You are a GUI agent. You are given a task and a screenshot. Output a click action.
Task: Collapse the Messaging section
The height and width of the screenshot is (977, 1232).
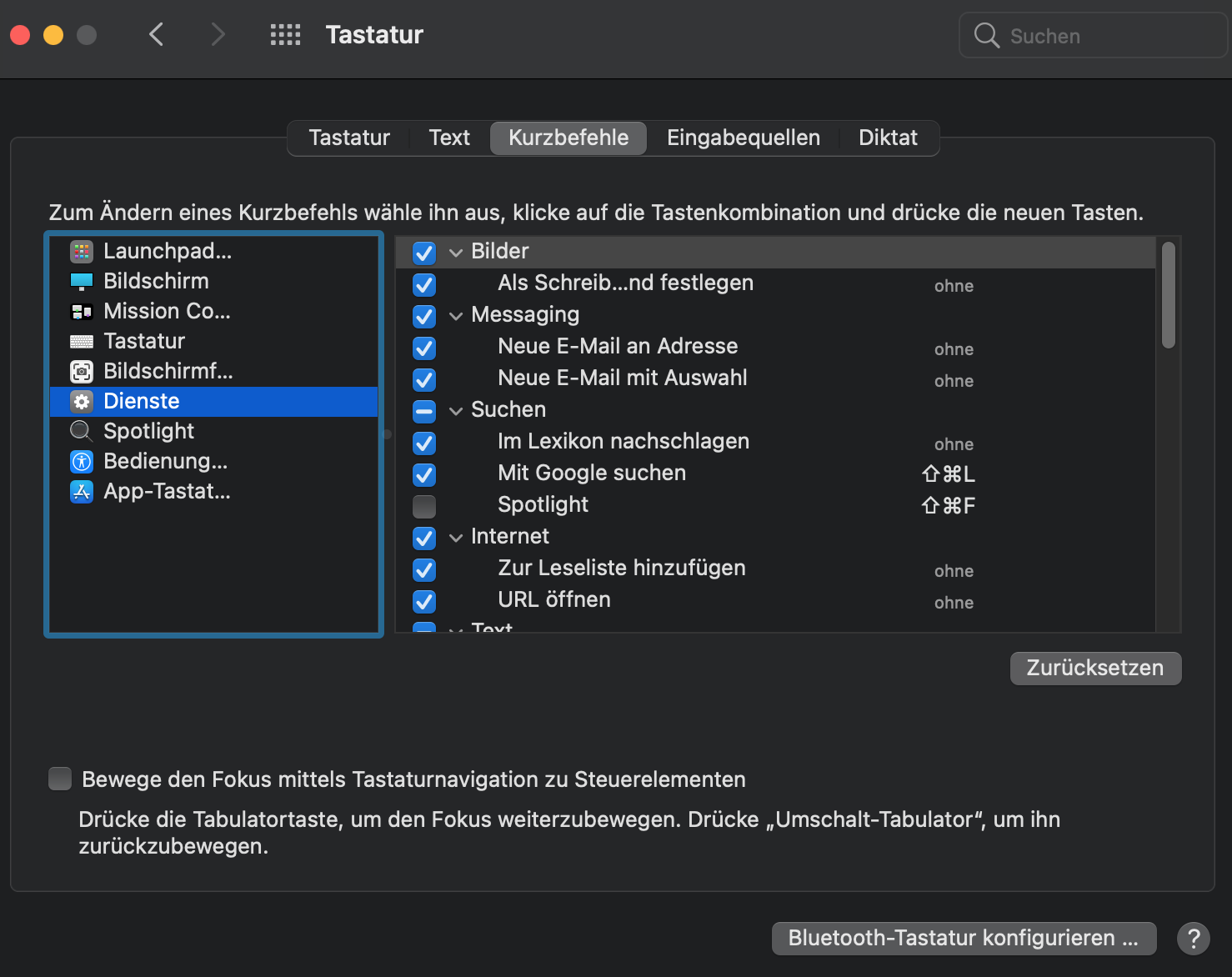point(456,315)
